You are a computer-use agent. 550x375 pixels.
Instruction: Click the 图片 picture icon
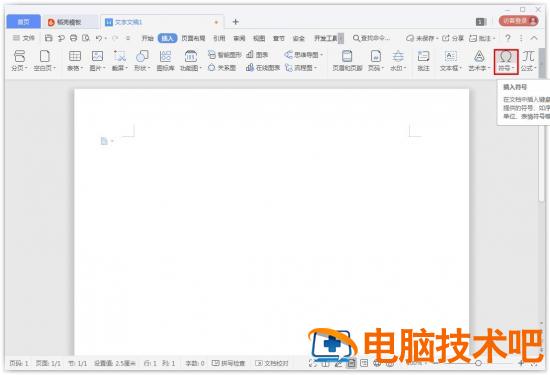click(97, 56)
